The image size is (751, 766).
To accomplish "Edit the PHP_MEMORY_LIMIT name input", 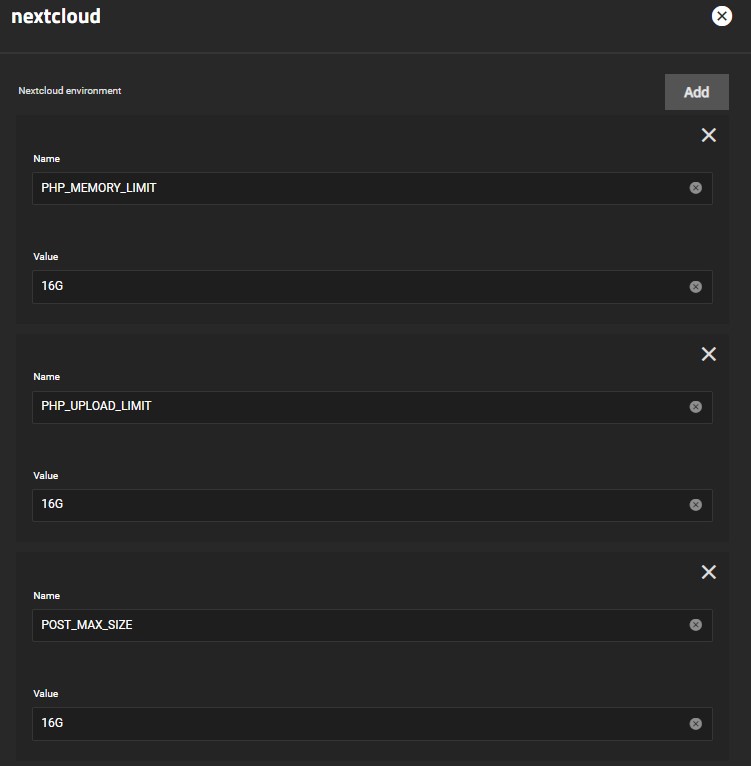I will [x=350, y=188].
